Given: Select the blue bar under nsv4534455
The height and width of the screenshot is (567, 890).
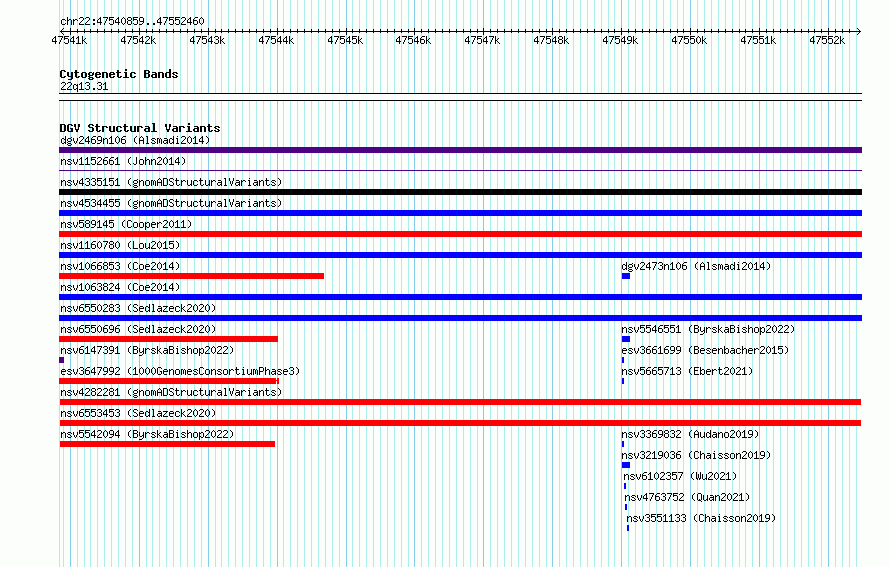Looking at the screenshot, I should pyautogui.click(x=460, y=213).
